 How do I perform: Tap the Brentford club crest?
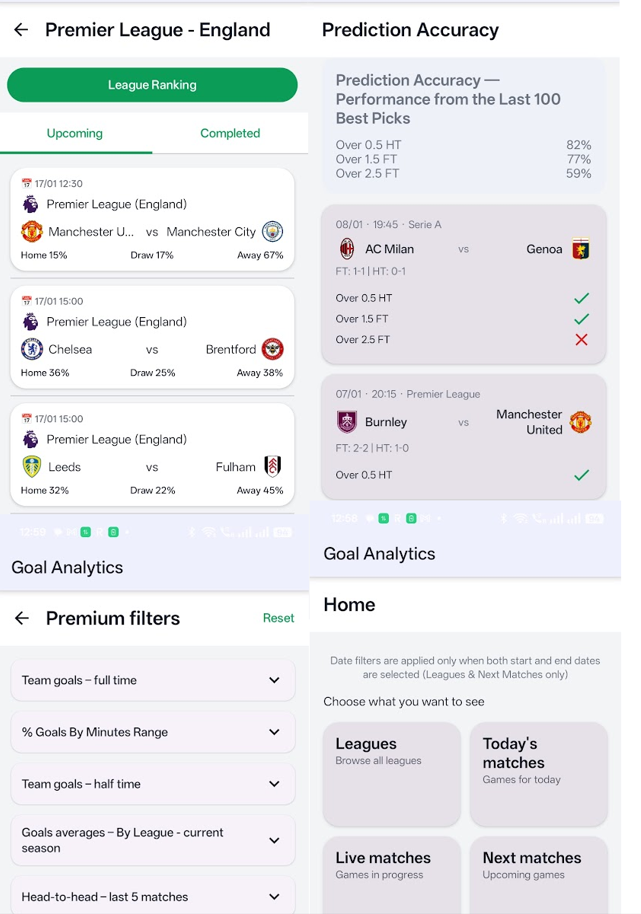point(272,349)
